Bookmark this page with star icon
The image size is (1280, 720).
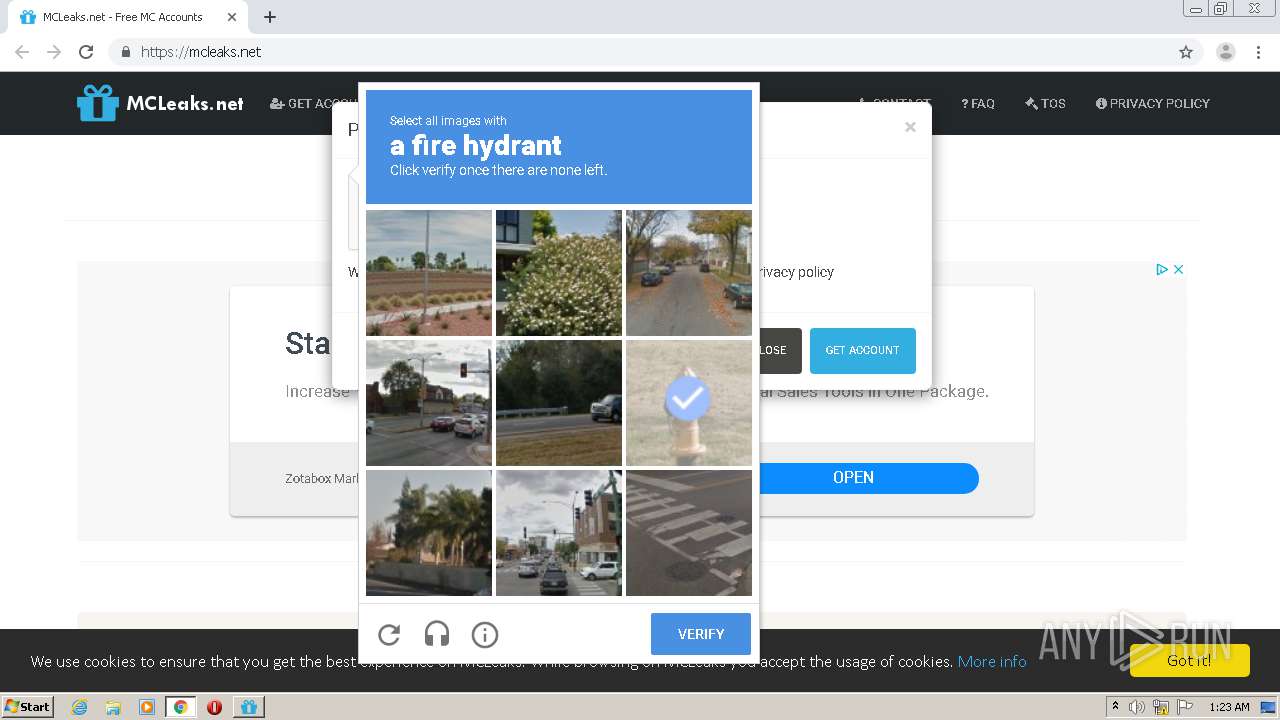coord(1186,52)
